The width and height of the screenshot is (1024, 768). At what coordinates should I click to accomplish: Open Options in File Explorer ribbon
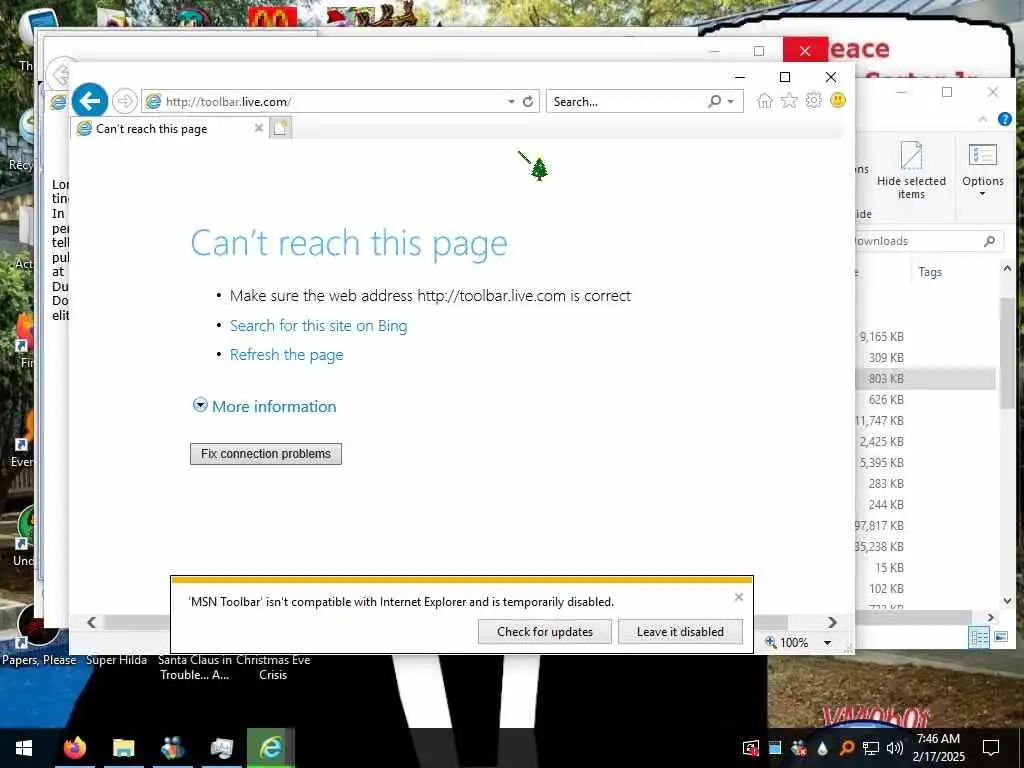pyautogui.click(x=983, y=170)
